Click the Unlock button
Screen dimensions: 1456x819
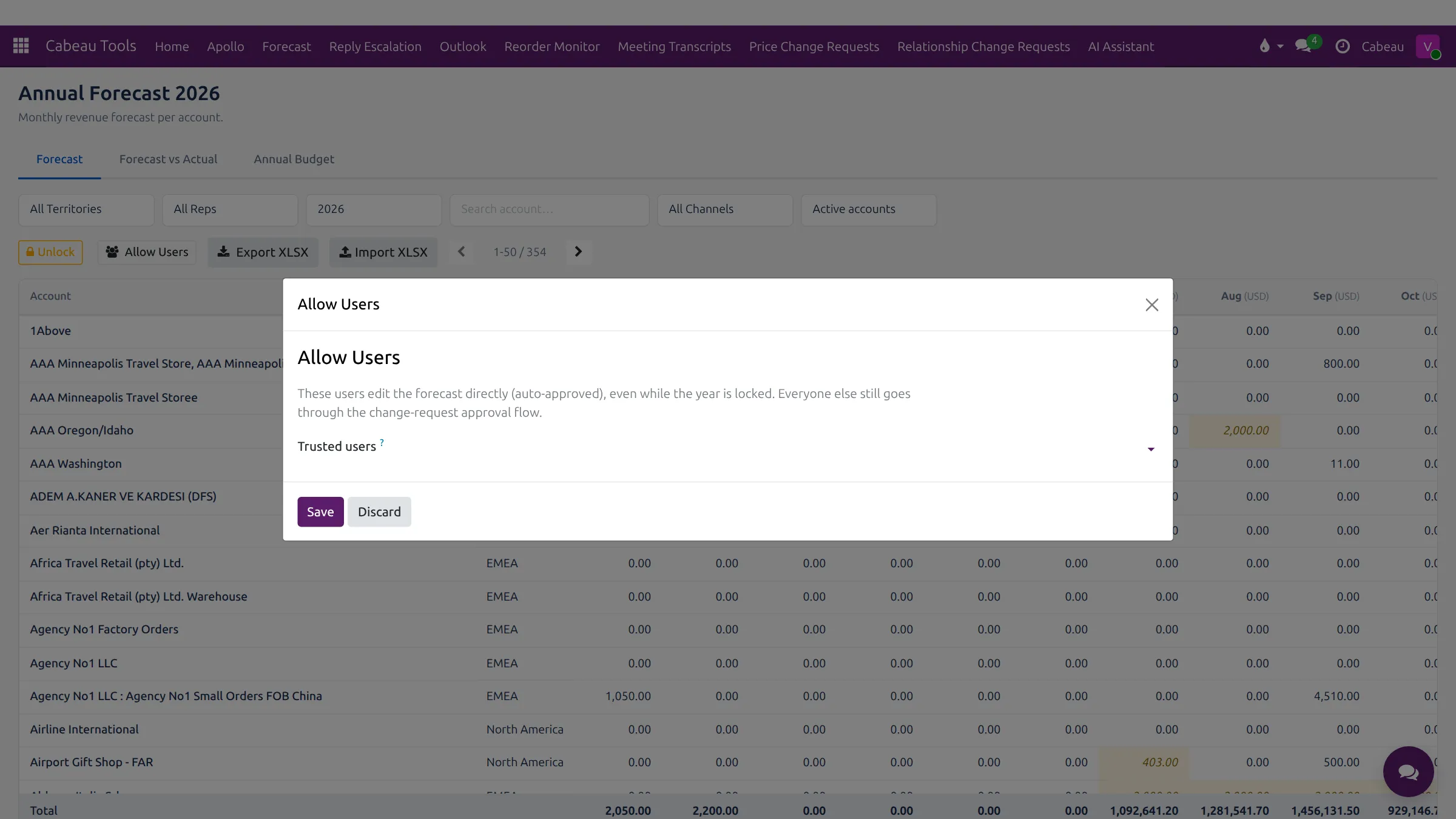[x=50, y=252]
